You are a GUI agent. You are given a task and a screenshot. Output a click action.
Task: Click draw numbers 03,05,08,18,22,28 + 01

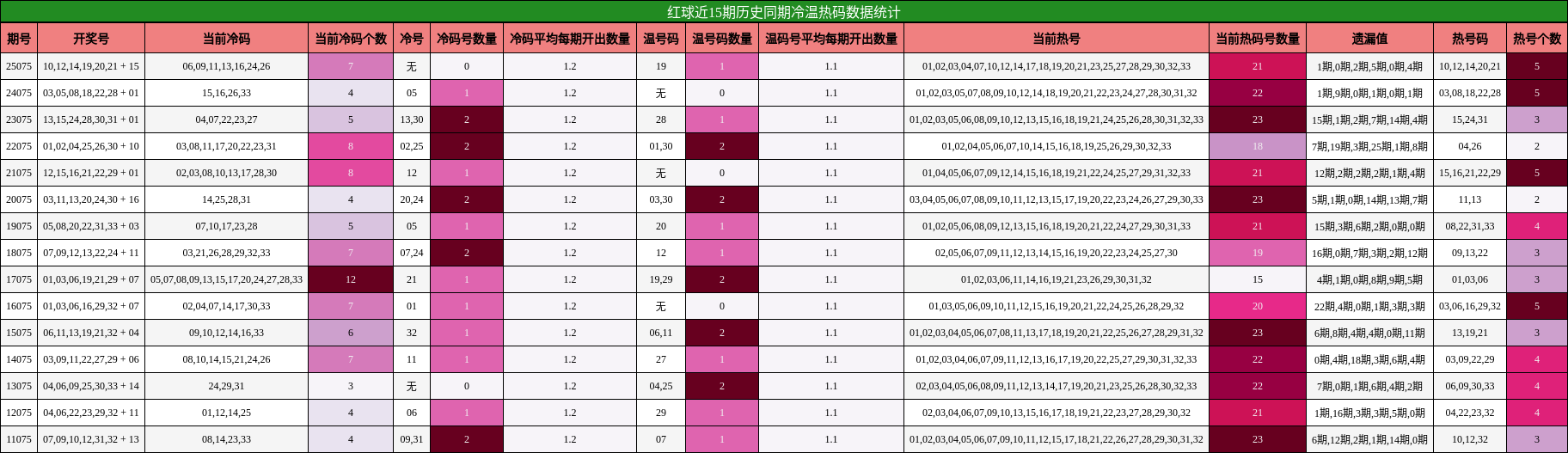coord(91,93)
